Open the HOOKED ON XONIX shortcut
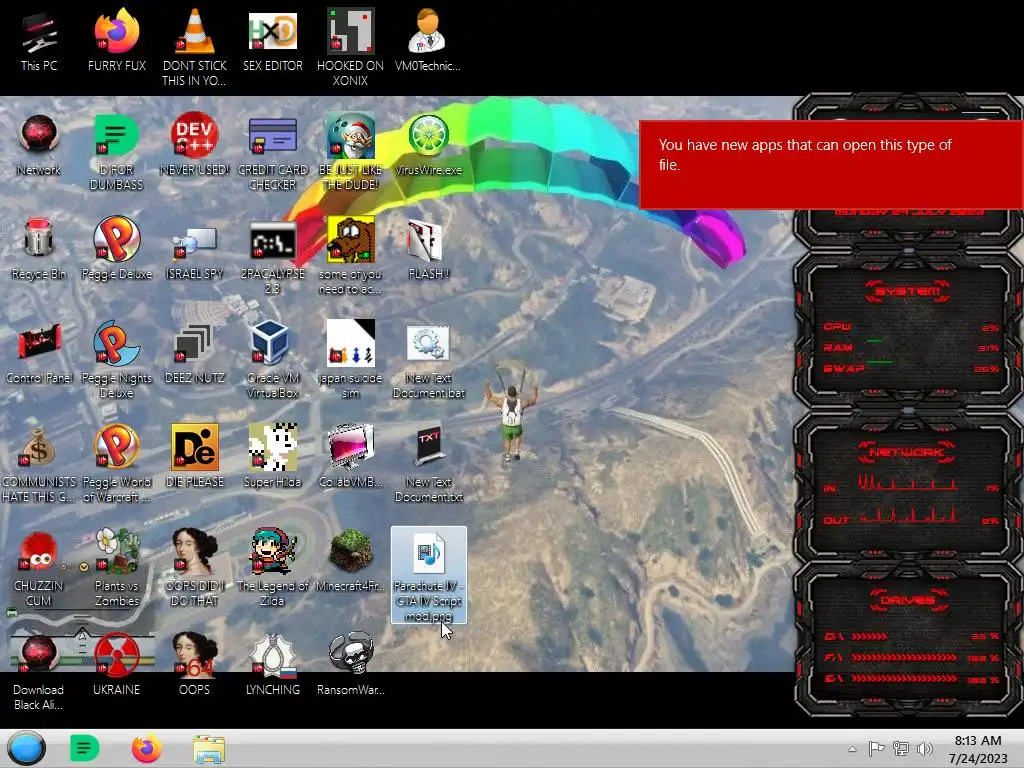Viewport: 1024px width, 768px height. pos(350,48)
